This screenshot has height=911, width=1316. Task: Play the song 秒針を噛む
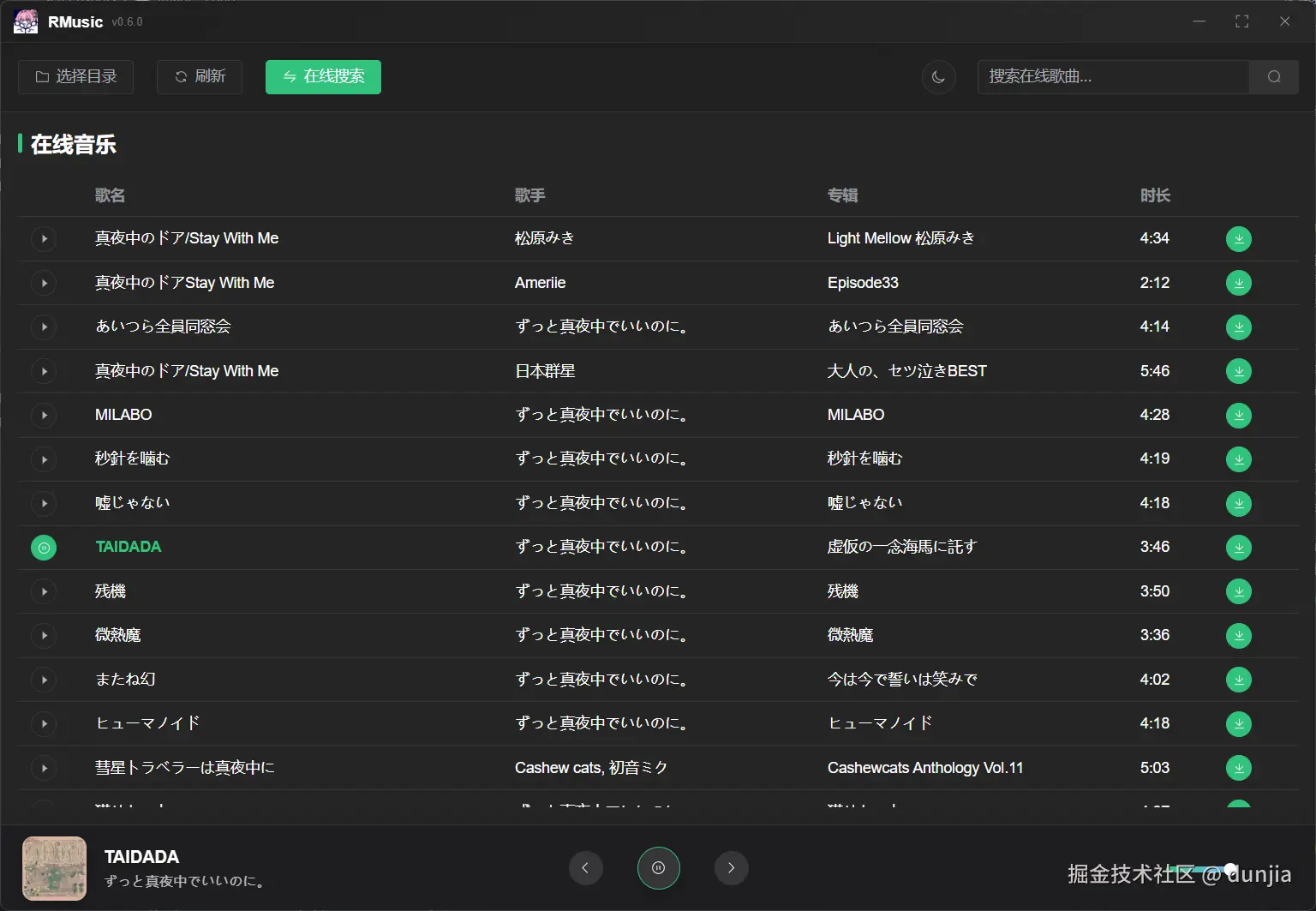pyautogui.click(x=44, y=458)
